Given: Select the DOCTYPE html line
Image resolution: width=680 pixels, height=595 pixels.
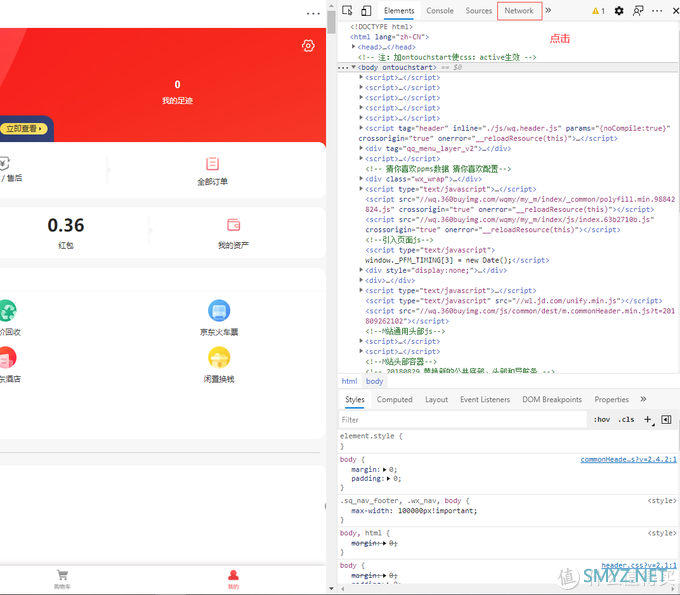Looking at the screenshot, I should (381, 26).
